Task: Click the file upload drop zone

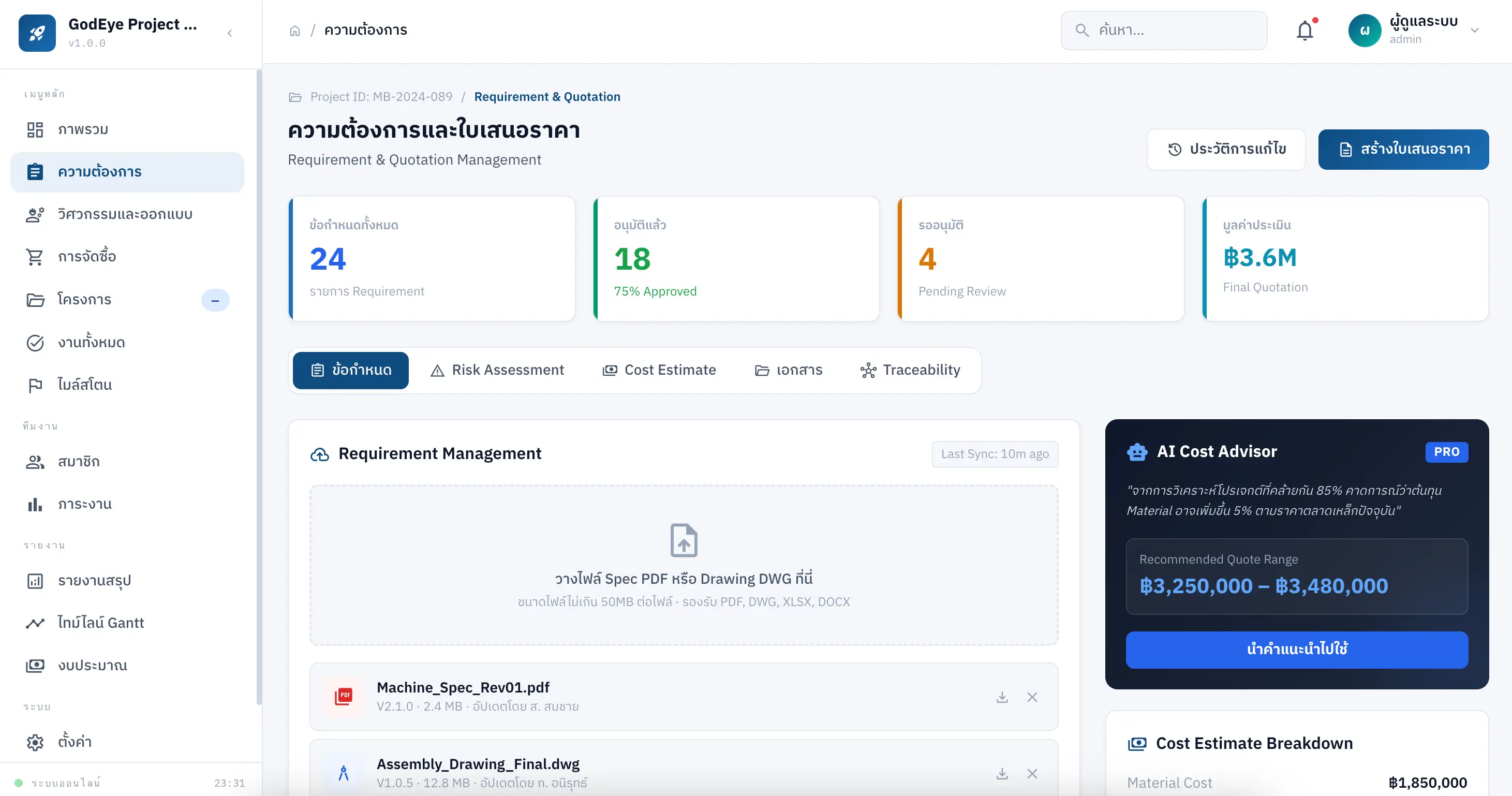Action: click(684, 565)
